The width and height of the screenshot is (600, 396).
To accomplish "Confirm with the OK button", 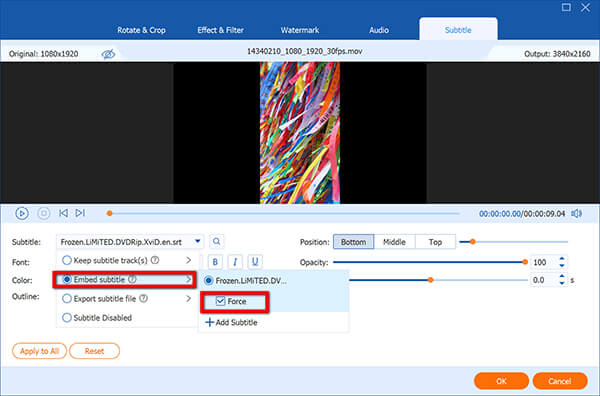I will click(501, 381).
